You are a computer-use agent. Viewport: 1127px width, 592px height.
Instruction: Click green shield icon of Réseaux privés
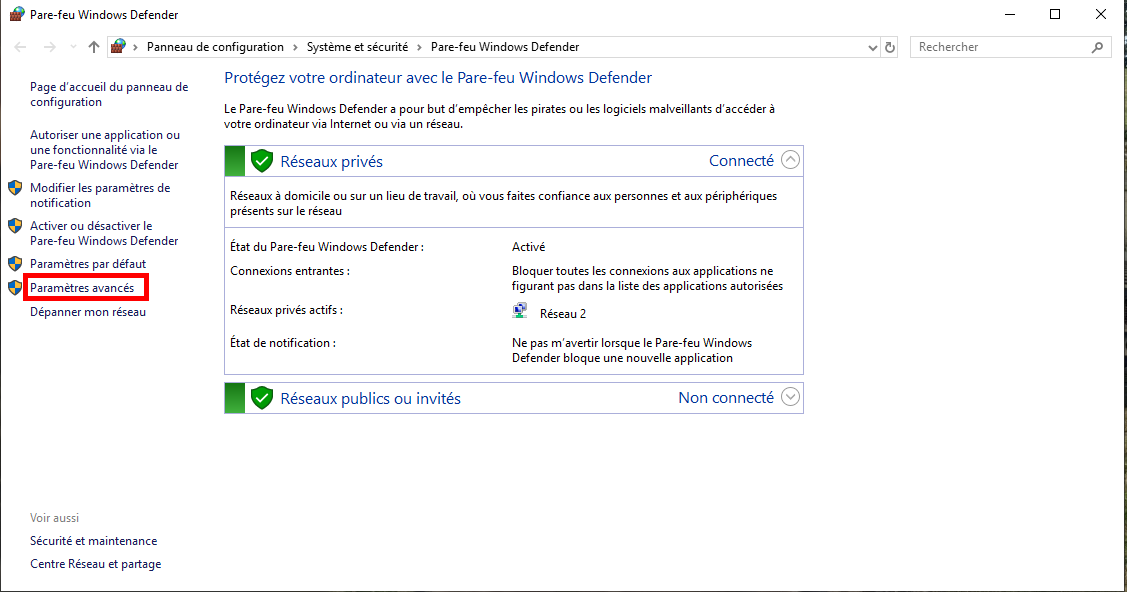[x=262, y=161]
